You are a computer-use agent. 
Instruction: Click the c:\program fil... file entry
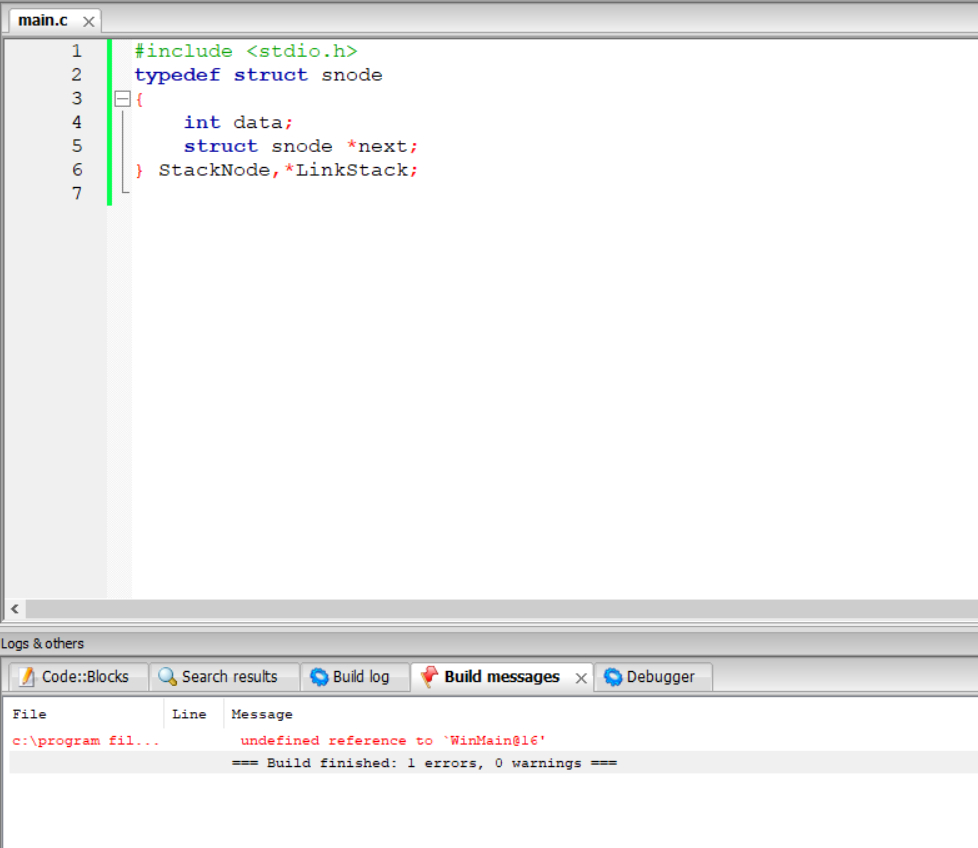point(85,741)
